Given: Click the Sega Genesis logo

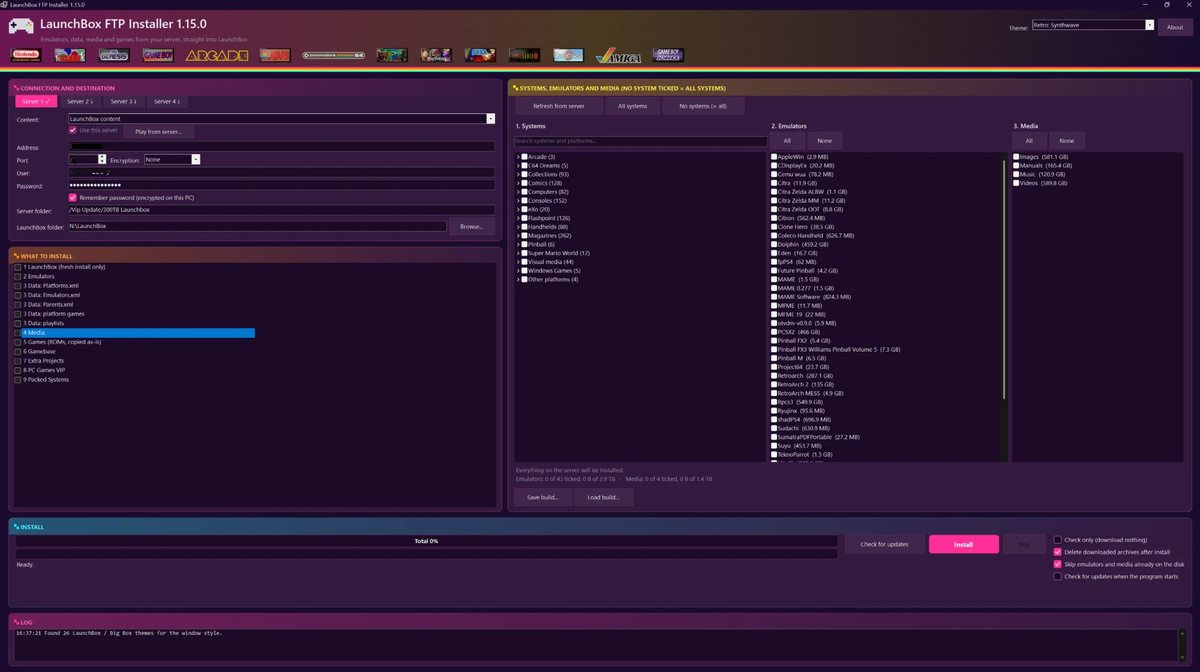Looking at the screenshot, I should [113, 55].
